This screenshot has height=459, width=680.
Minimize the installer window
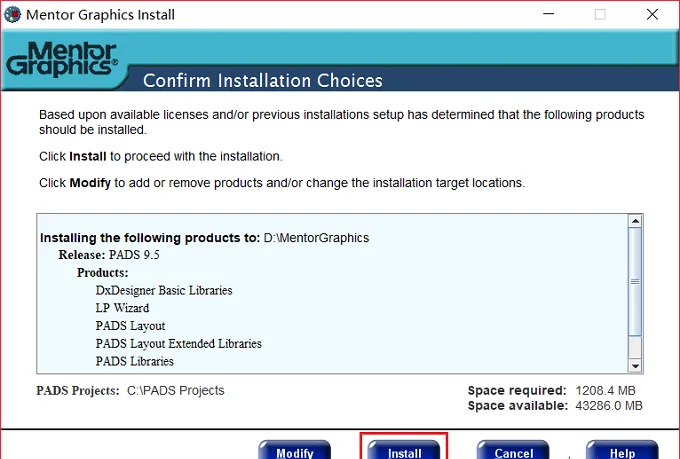[549, 14]
